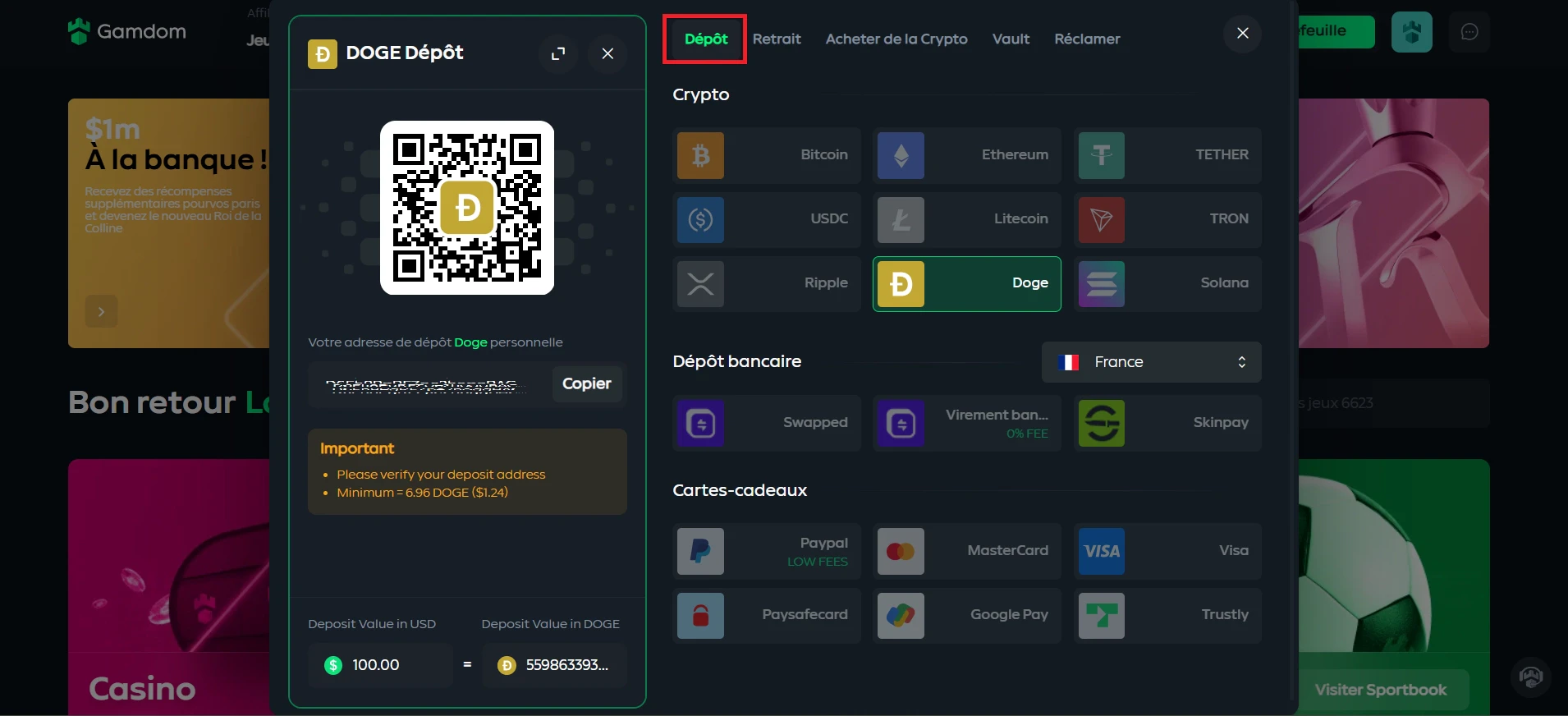Click the Doge deposit QR code
The image size is (1568, 716).
(467, 208)
